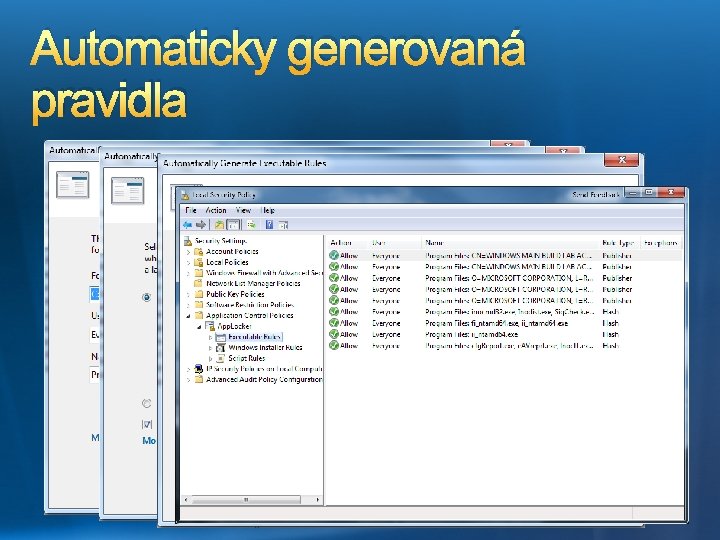Toggle the checkbox in the second wizard window
The height and width of the screenshot is (540, 720).
point(147,424)
